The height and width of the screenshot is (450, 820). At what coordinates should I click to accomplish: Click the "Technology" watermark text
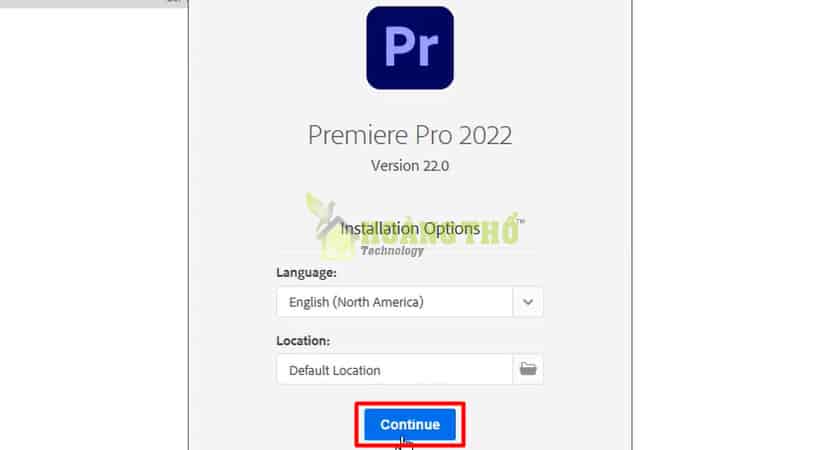392,251
